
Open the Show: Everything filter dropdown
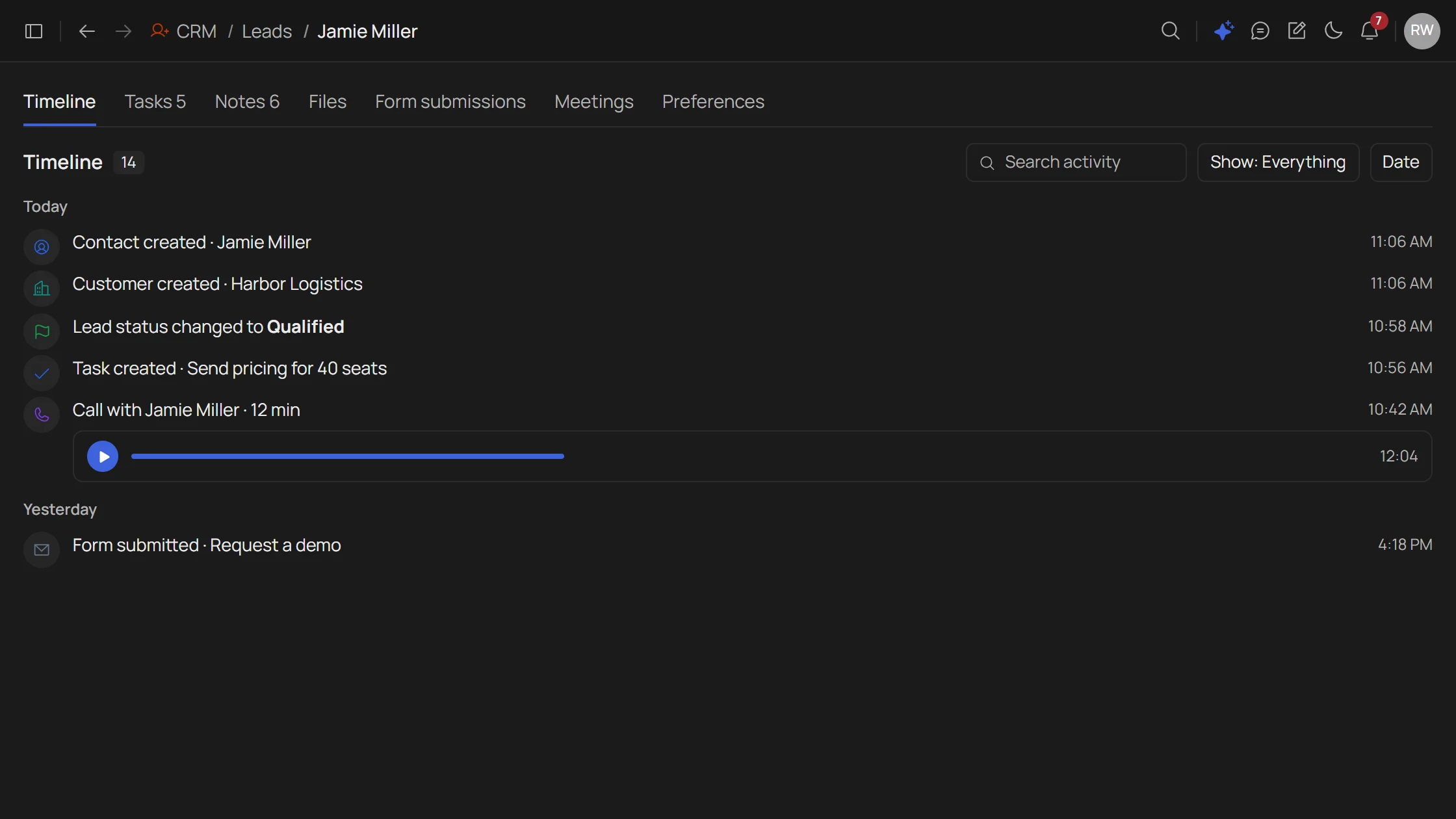coord(1278,162)
